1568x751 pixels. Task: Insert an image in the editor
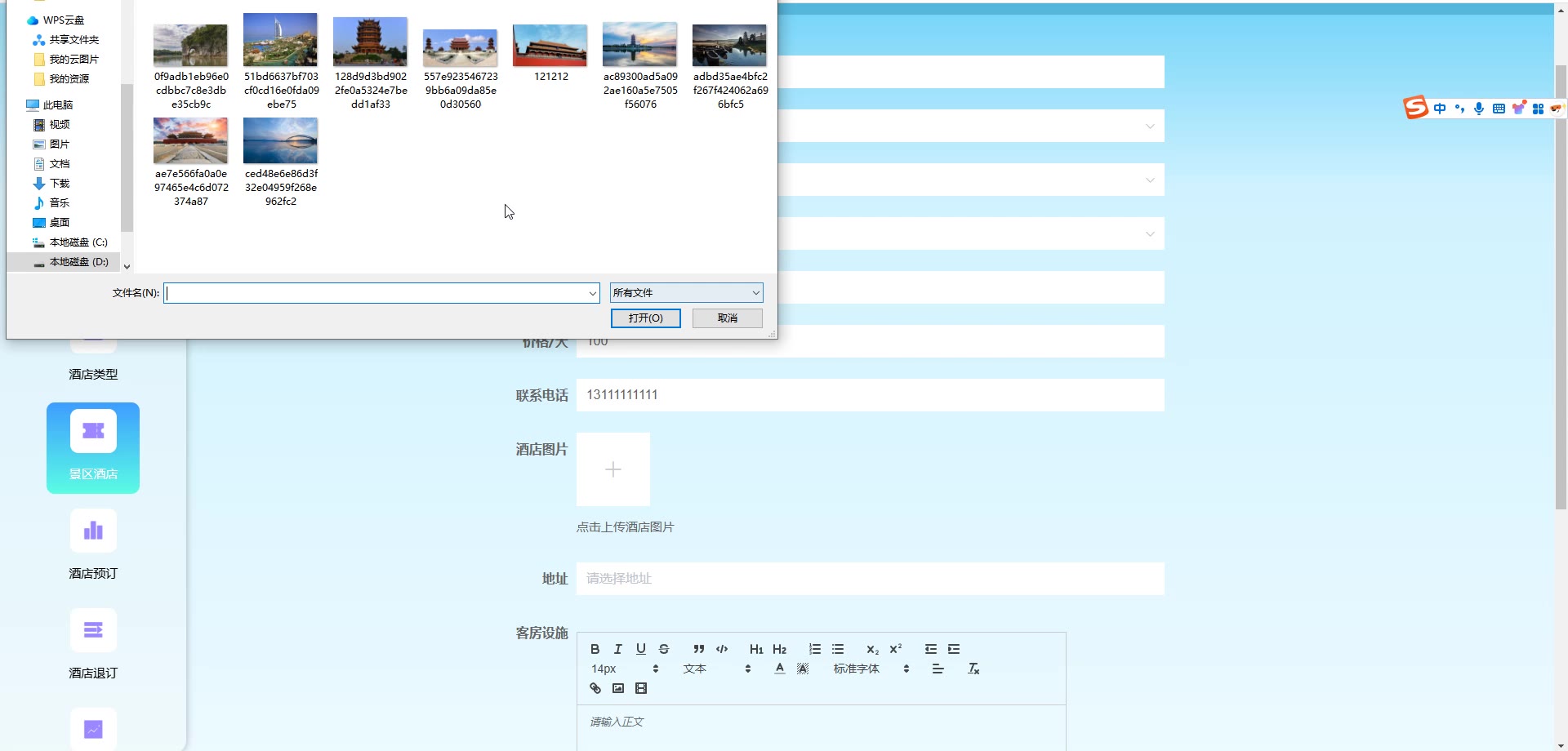pyautogui.click(x=618, y=688)
